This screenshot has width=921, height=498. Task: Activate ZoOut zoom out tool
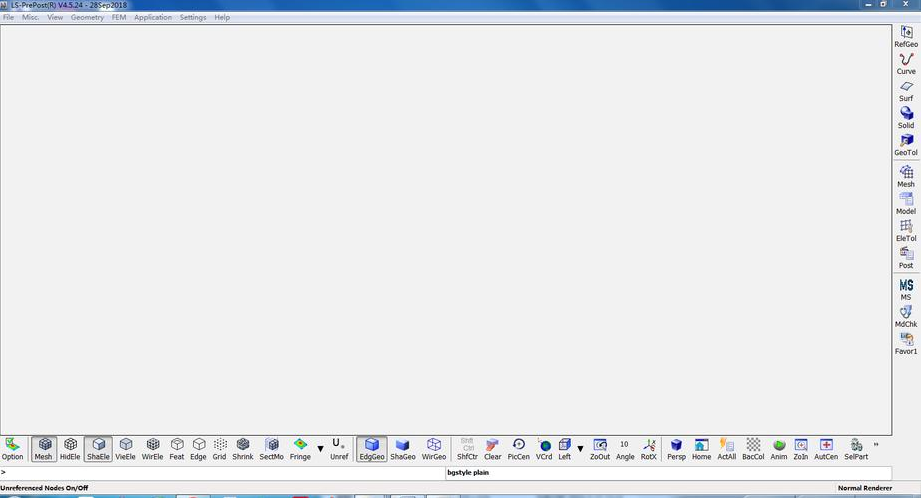point(600,449)
